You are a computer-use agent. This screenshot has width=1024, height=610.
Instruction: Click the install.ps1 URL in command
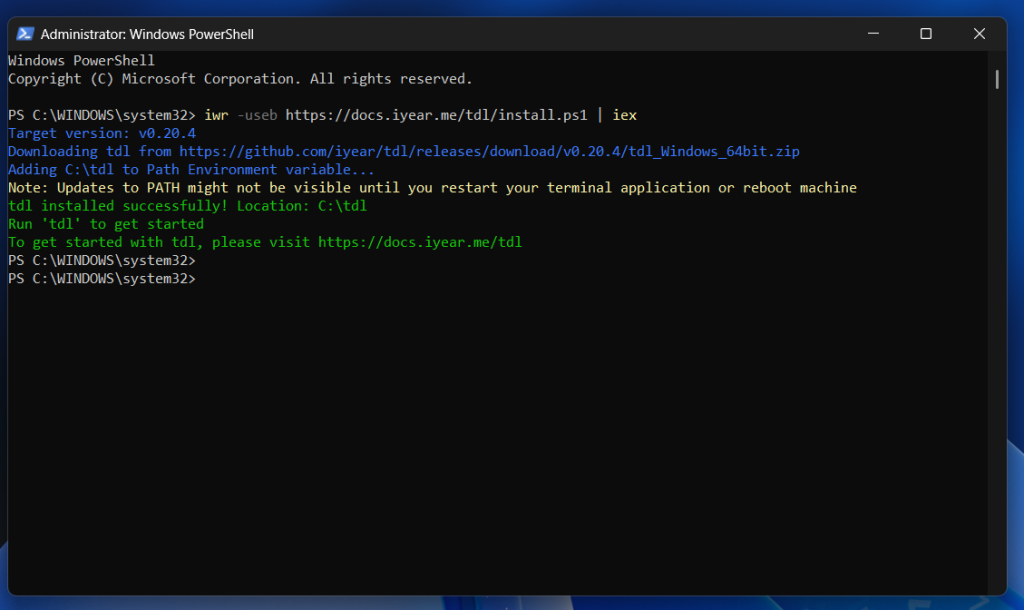(436, 115)
